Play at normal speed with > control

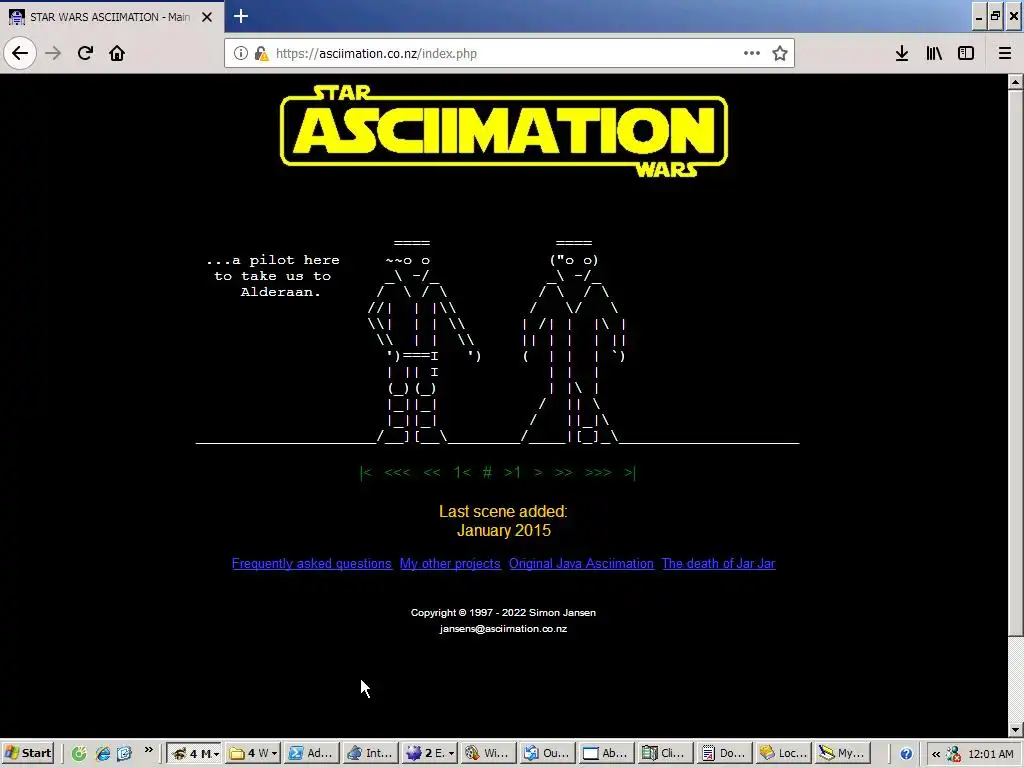pyautogui.click(x=538, y=472)
